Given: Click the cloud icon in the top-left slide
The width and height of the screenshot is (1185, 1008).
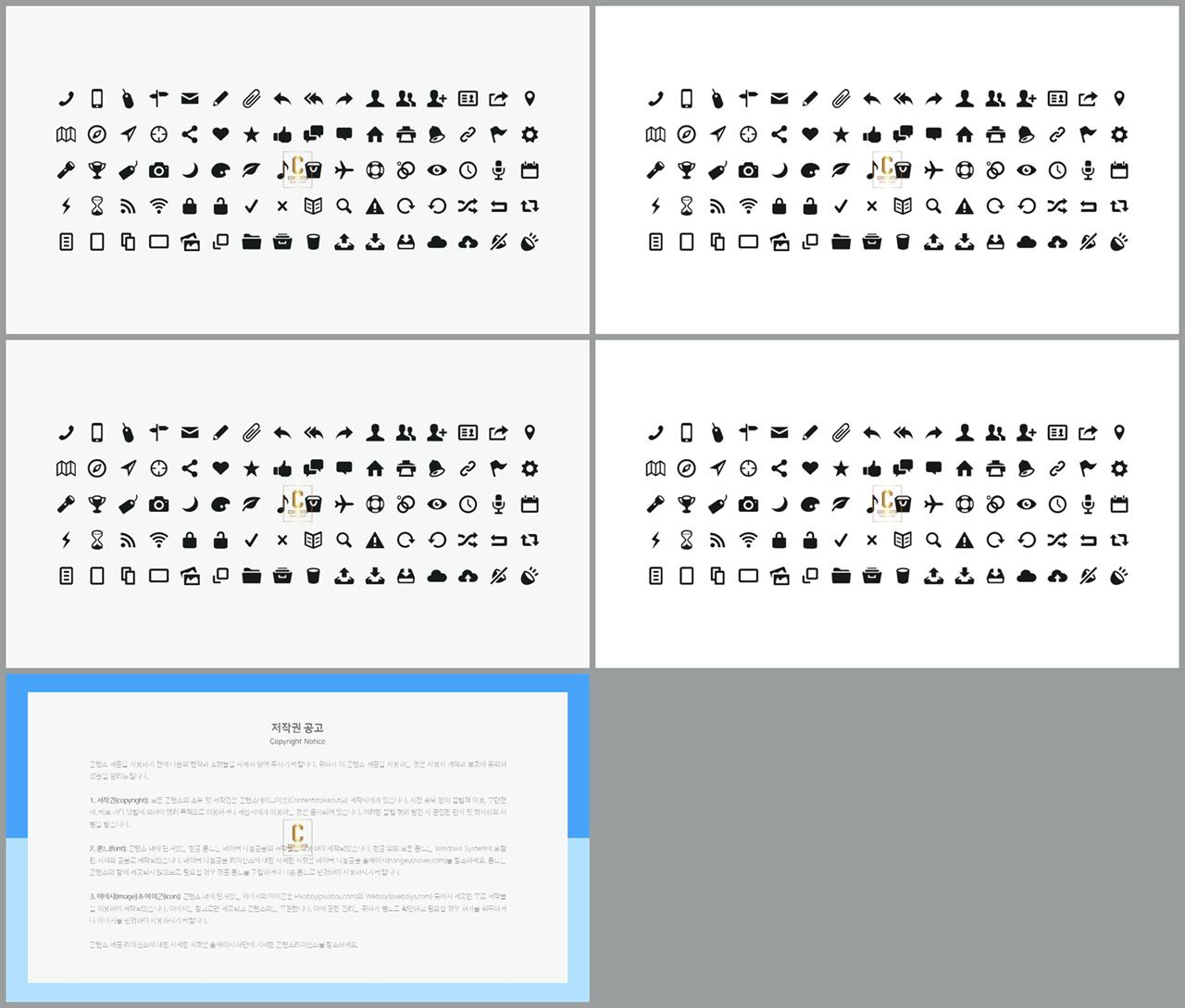Looking at the screenshot, I should (x=437, y=242).
